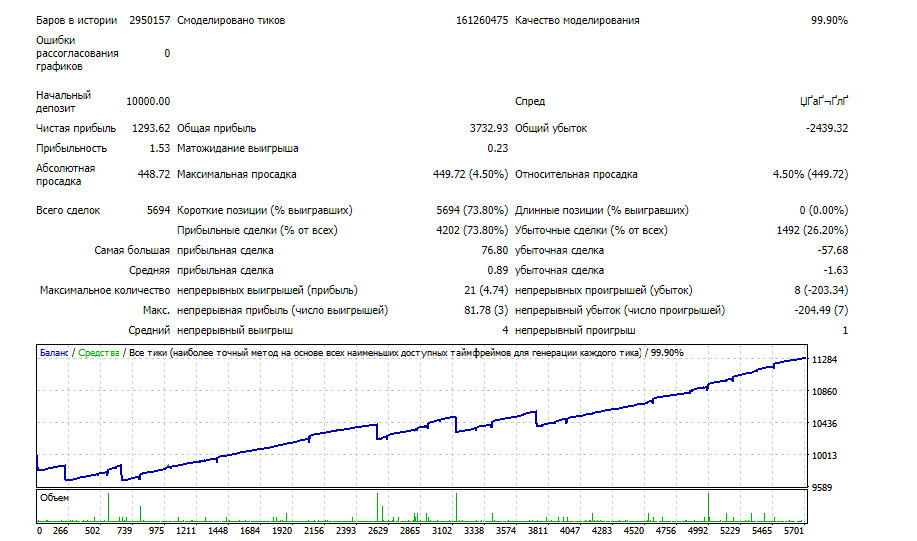Select the total trades value 5694
Viewport: 917px width, 541px height.
pos(158,211)
